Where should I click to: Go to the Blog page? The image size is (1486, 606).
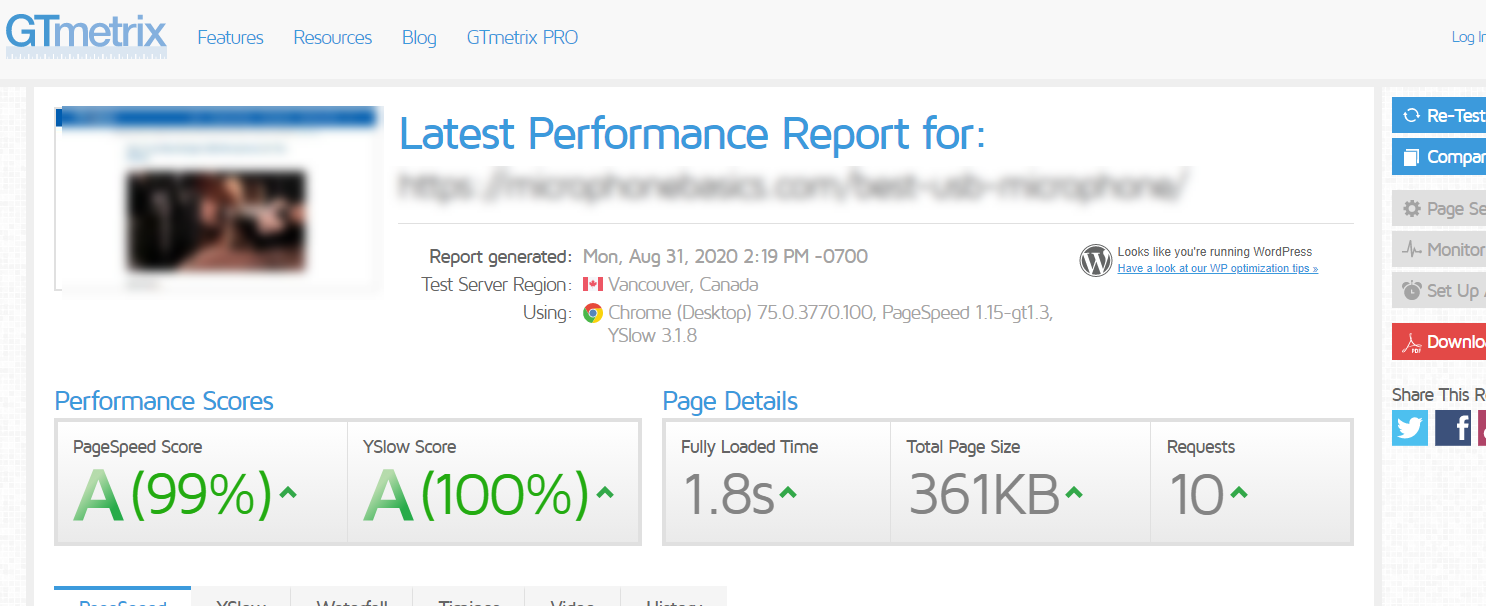(x=419, y=38)
